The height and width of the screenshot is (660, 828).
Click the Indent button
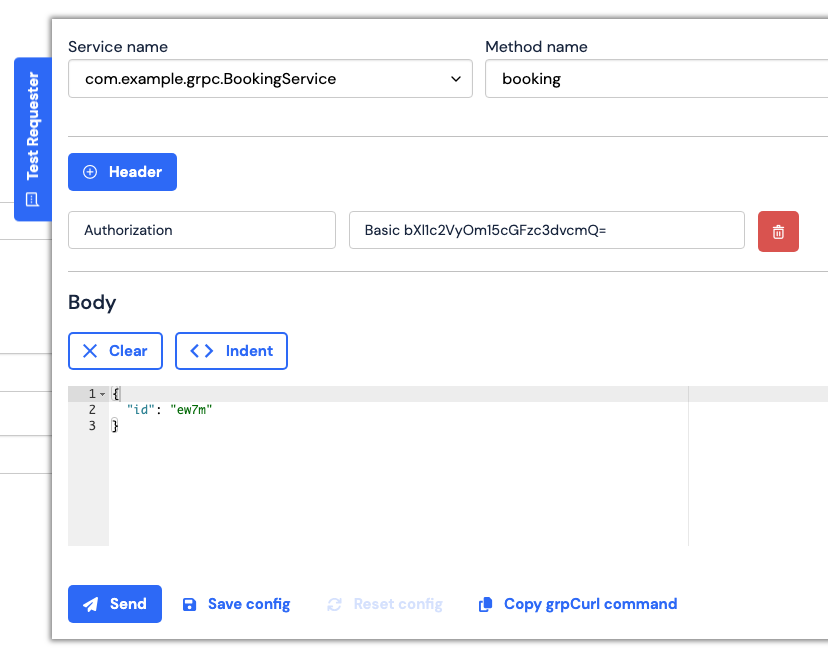[231, 350]
